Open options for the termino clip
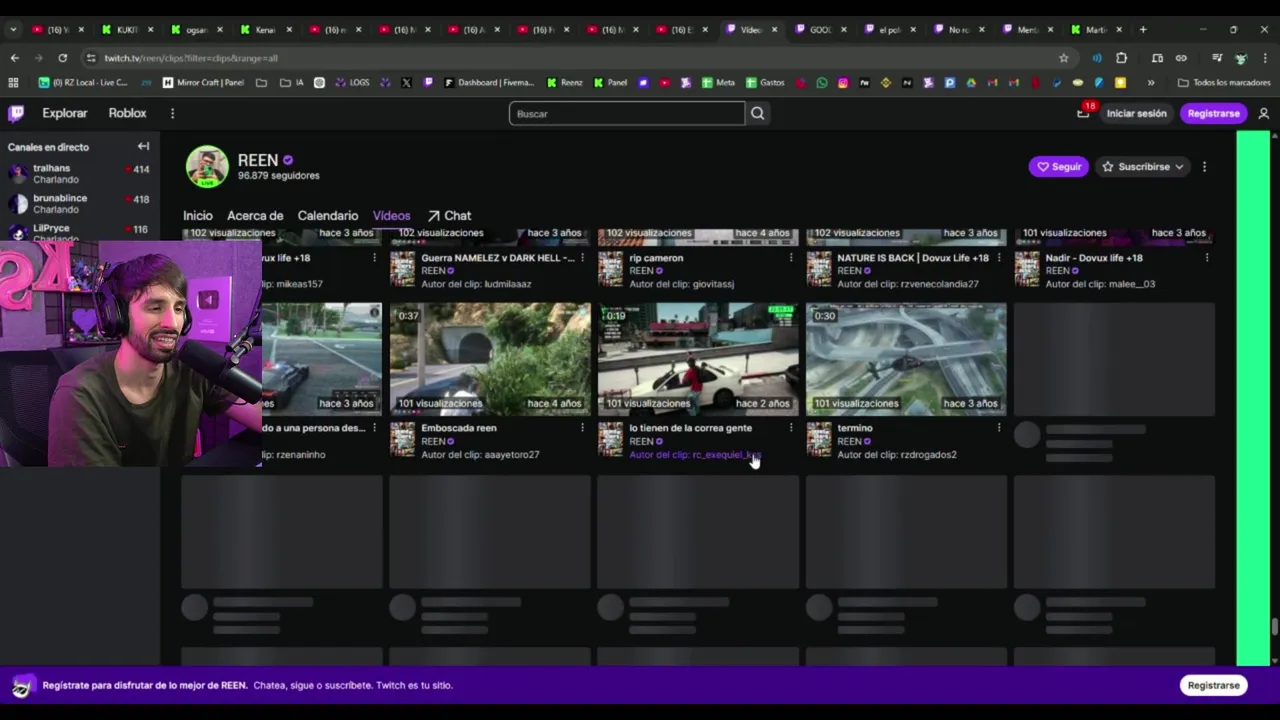 [998, 428]
